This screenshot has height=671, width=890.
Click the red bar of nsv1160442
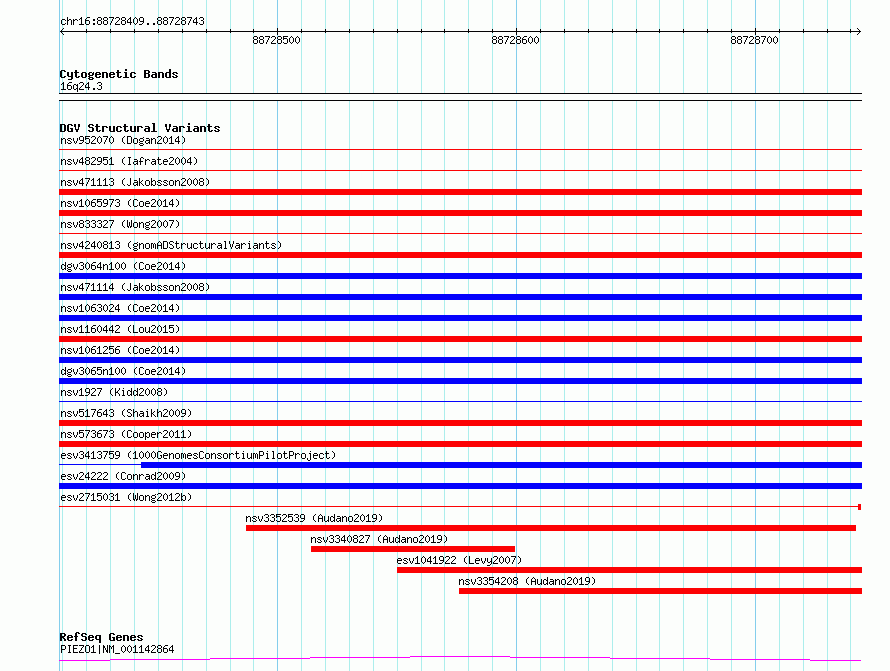click(460, 339)
